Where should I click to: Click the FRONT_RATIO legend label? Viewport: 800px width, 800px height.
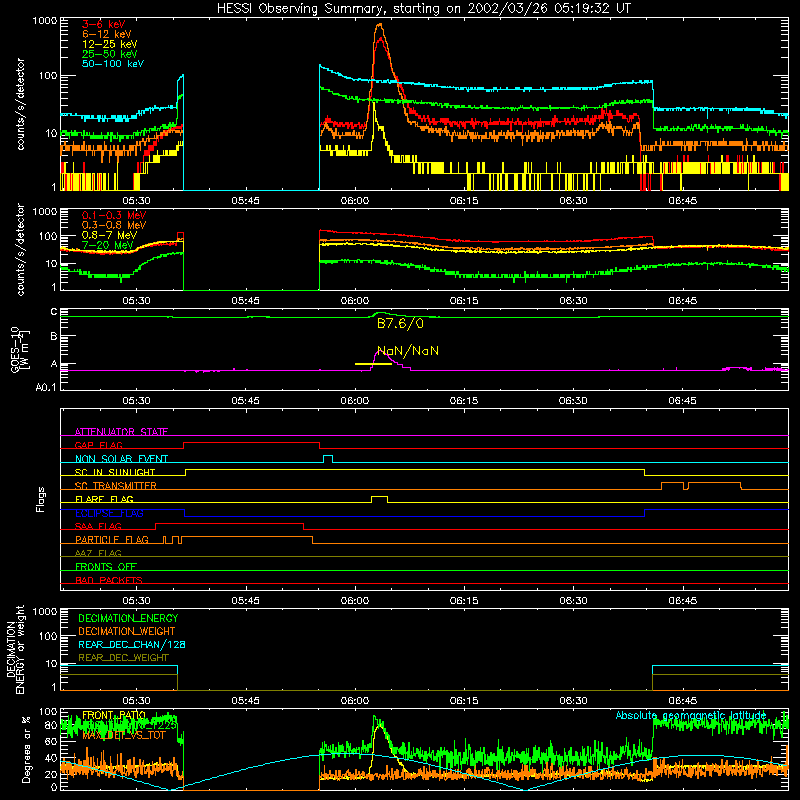[x=114, y=715]
